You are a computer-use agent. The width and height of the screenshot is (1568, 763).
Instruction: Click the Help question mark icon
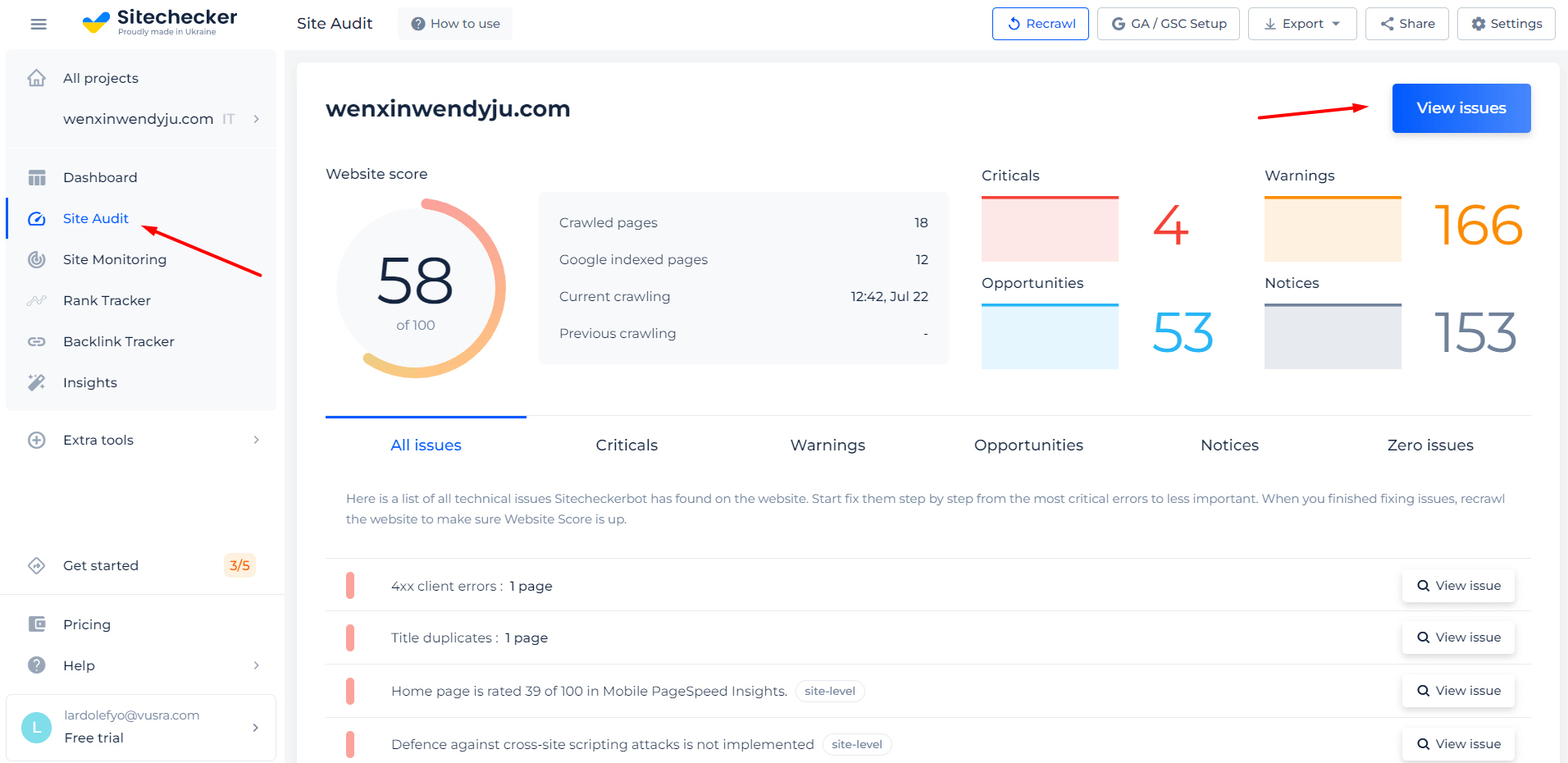point(37,665)
